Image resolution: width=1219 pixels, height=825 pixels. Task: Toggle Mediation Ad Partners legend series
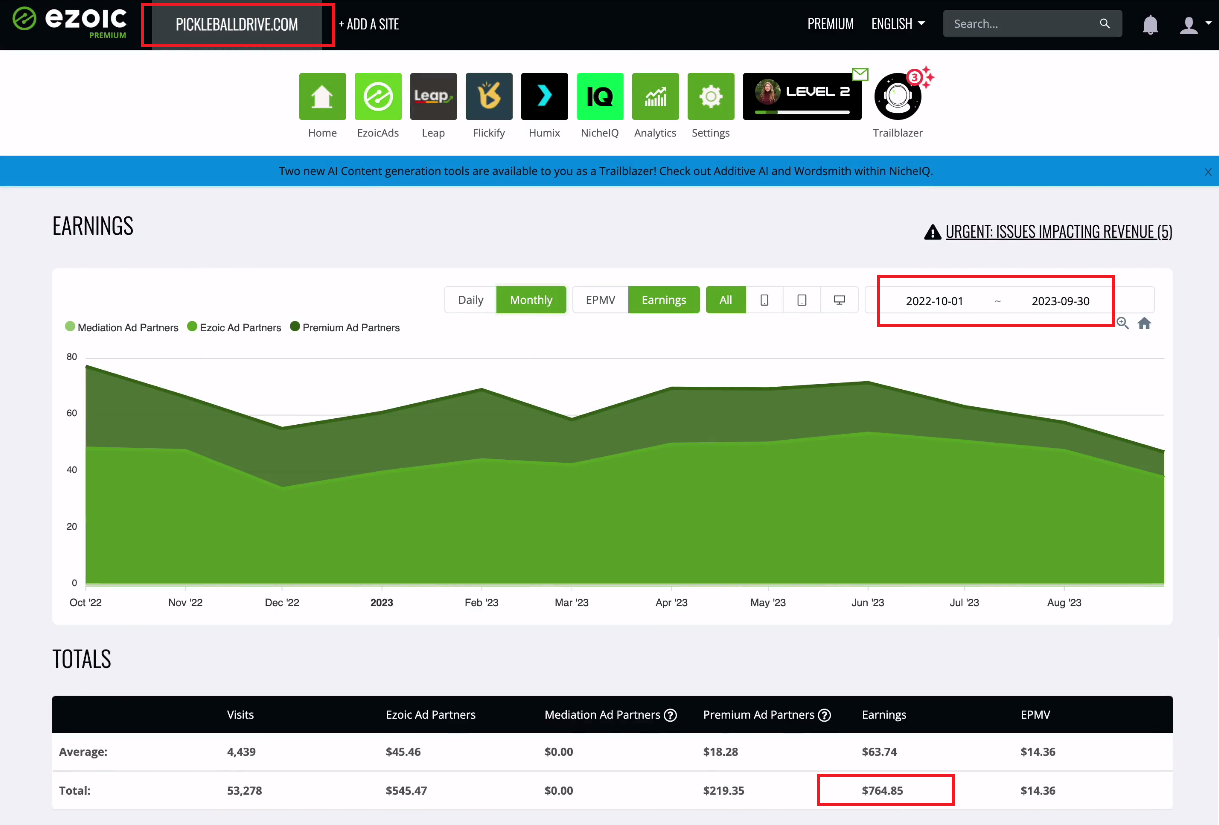tap(122, 327)
